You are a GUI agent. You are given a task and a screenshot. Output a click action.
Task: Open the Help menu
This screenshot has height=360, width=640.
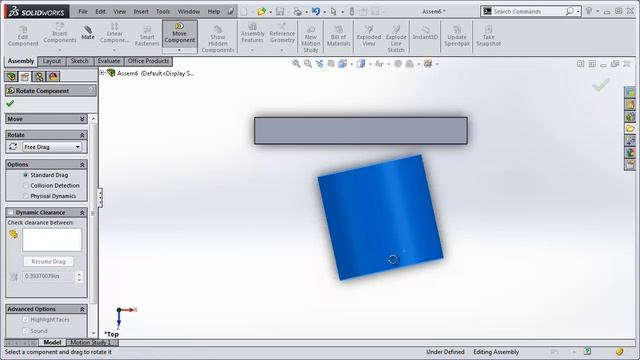pyautogui.click(x=213, y=11)
